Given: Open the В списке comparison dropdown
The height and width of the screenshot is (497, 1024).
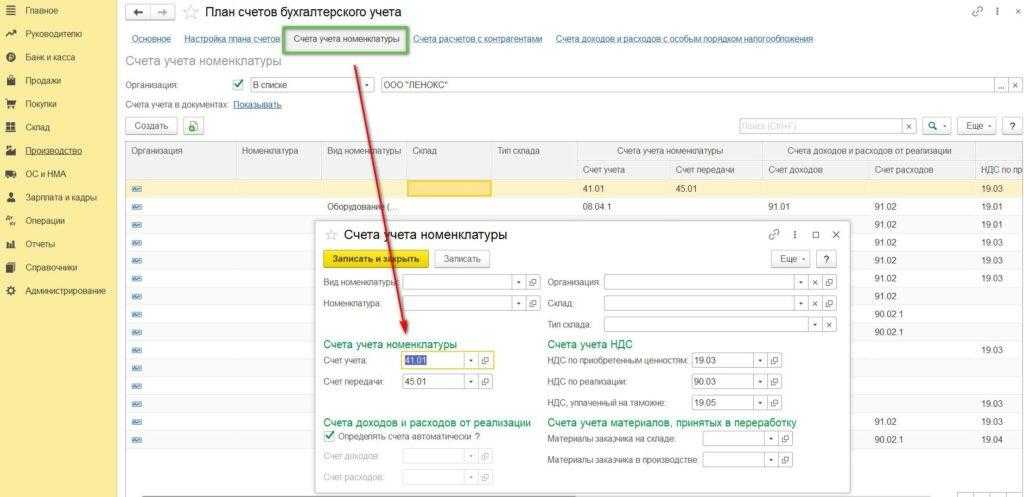Looking at the screenshot, I should pos(368,85).
